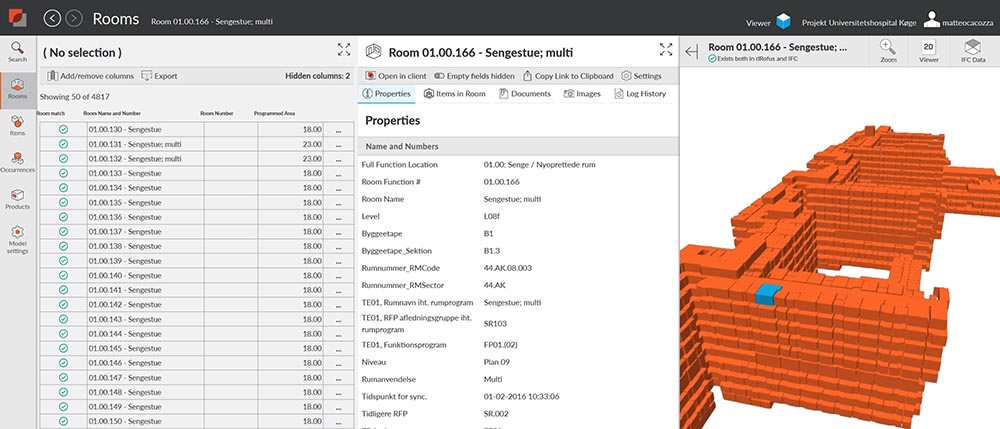Viewport: 1000px width, 429px height.
Task: Open more options for room 01.00.145
Action: [x=339, y=349]
